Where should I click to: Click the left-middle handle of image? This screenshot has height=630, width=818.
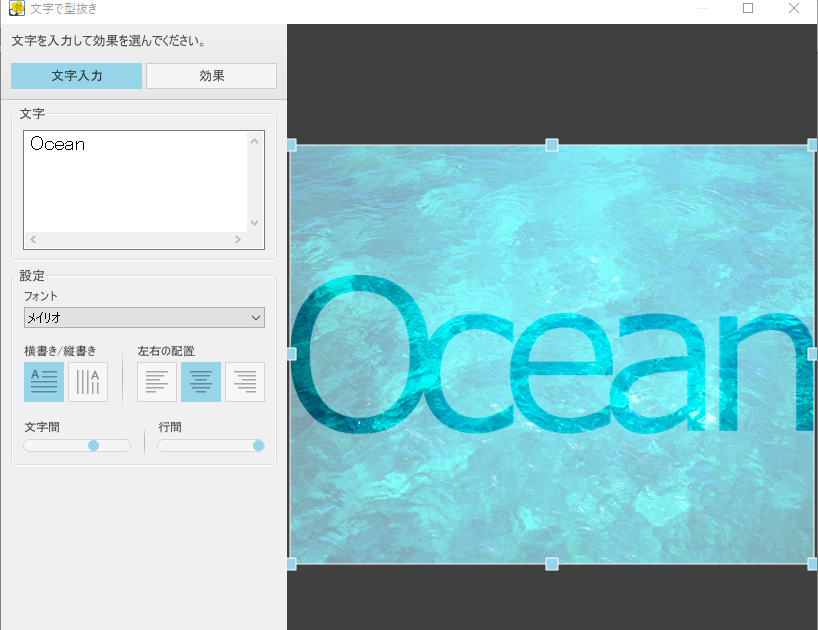[x=292, y=354]
